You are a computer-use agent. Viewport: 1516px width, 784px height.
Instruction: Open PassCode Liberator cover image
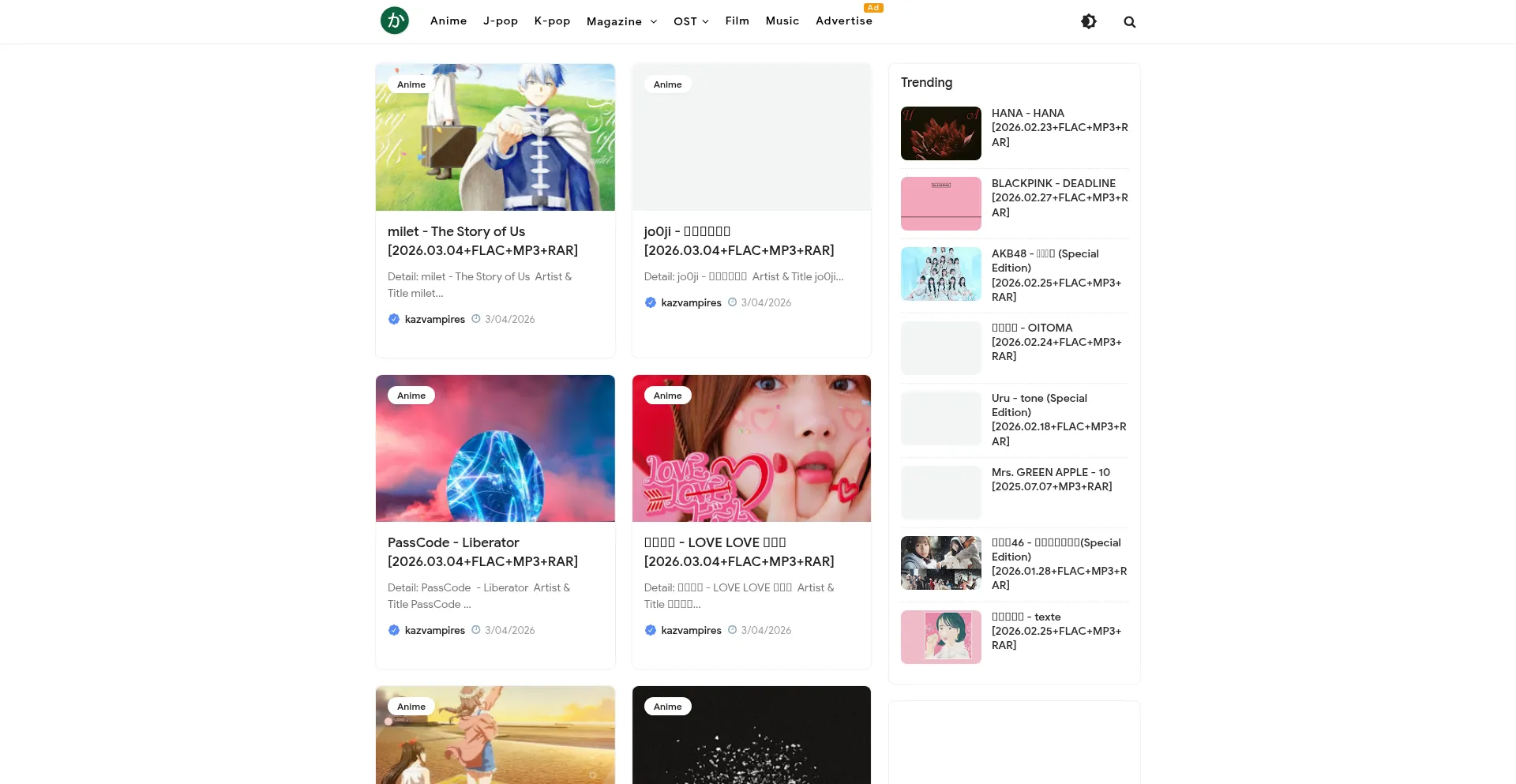click(495, 448)
